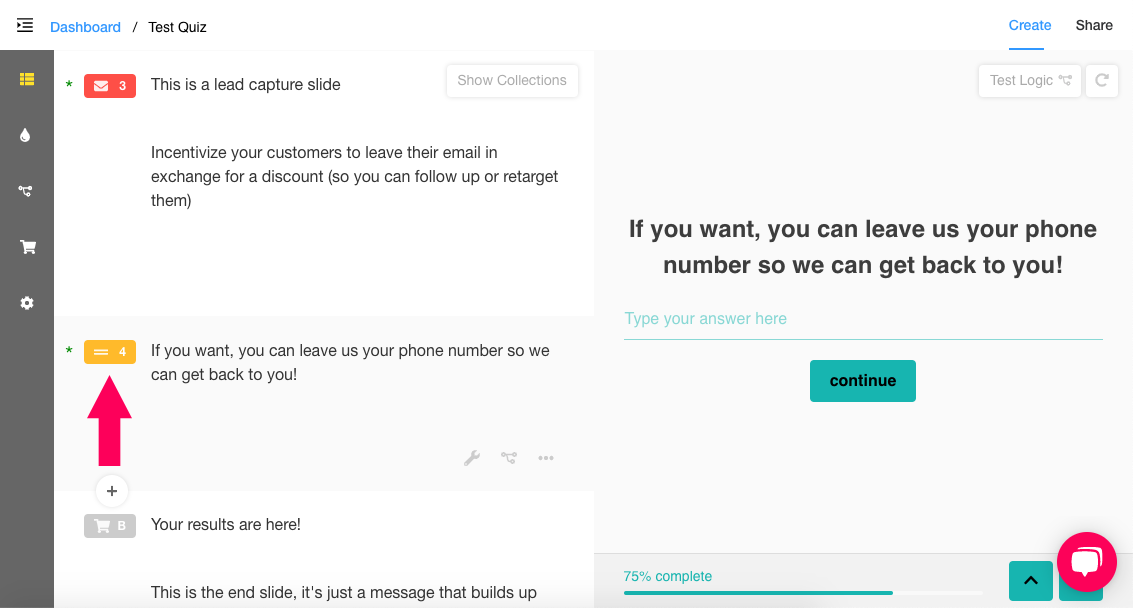Click the wrench icon on slide 4
Screen dimensions: 1133x608
pos(472,458)
